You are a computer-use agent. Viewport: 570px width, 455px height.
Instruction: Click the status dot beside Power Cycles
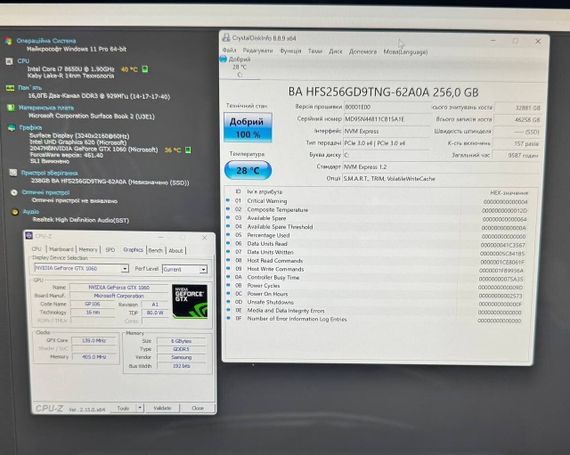228,285
